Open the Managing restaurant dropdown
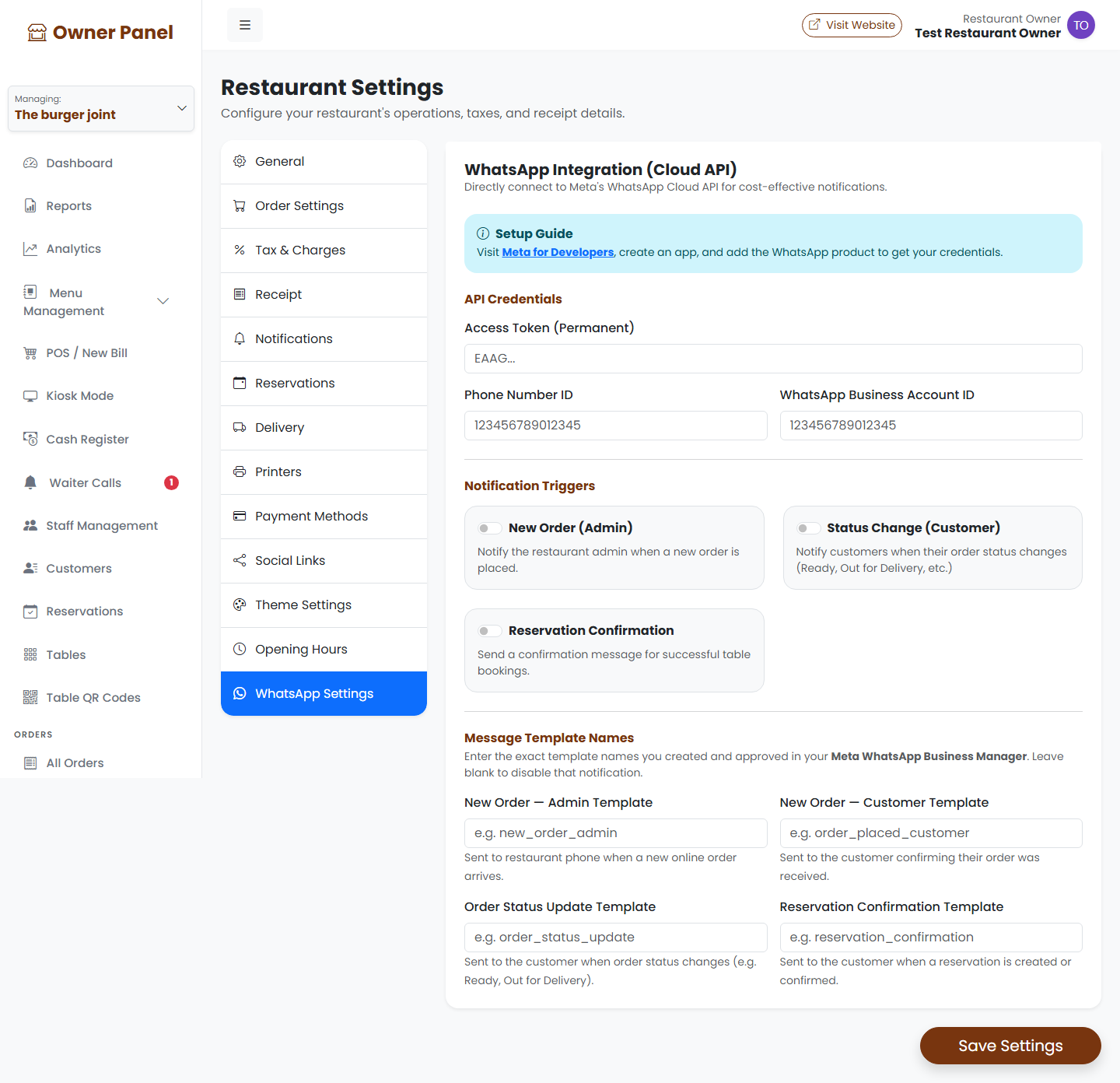1120x1083 pixels. (101, 108)
